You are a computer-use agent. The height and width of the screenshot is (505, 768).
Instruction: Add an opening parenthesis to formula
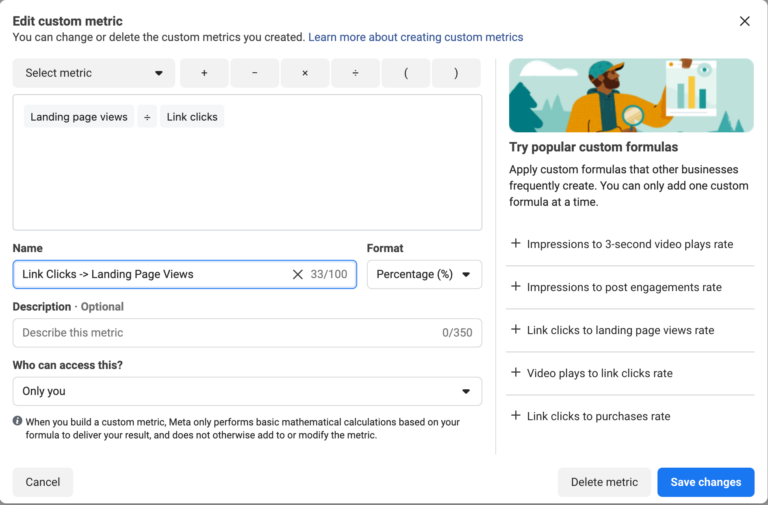(406, 73)
